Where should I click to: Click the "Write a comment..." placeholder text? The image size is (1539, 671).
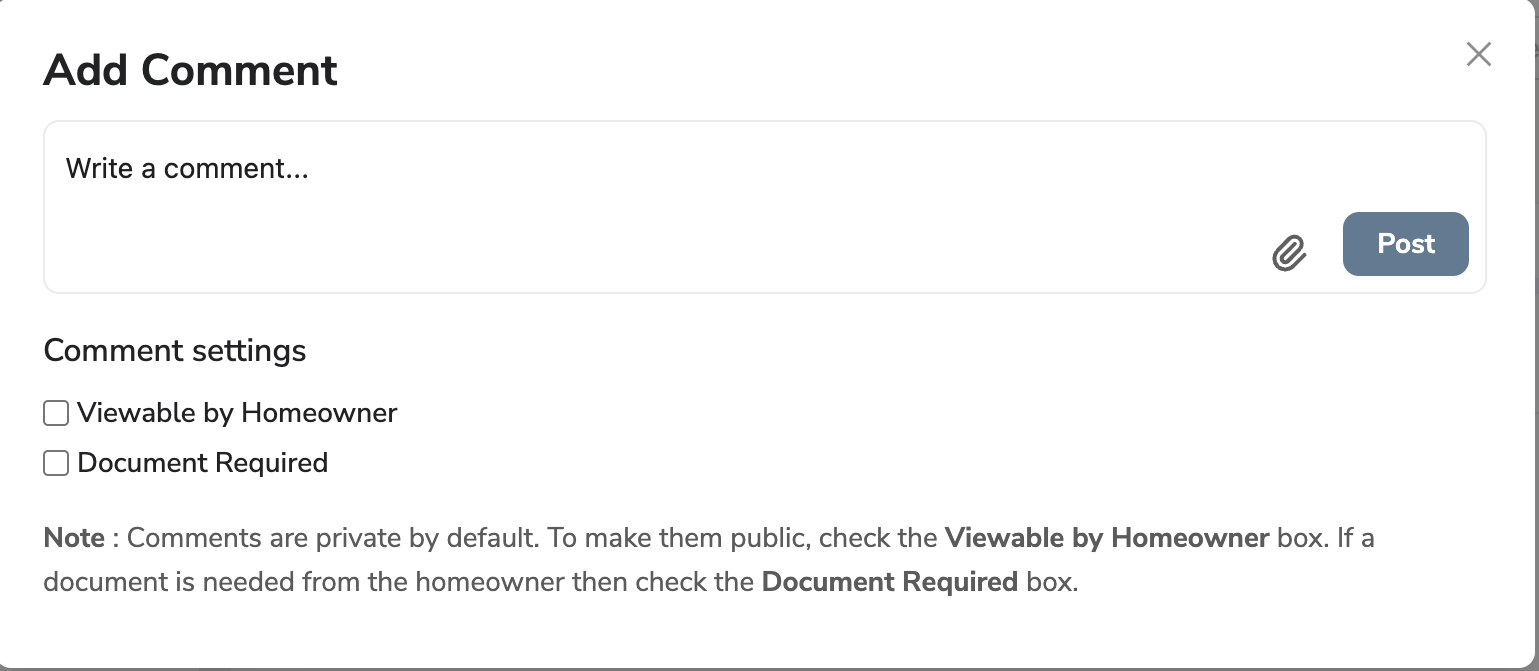187,168
